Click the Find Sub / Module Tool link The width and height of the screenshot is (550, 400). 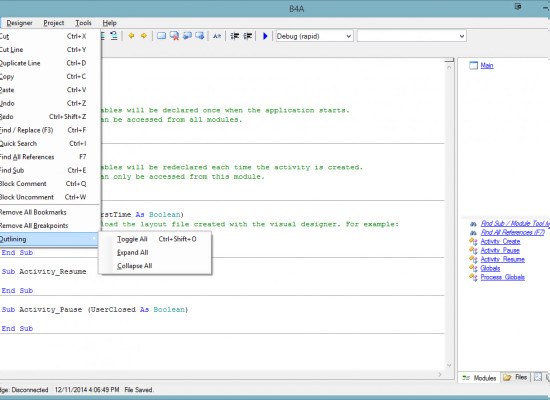tap(515, 223)
